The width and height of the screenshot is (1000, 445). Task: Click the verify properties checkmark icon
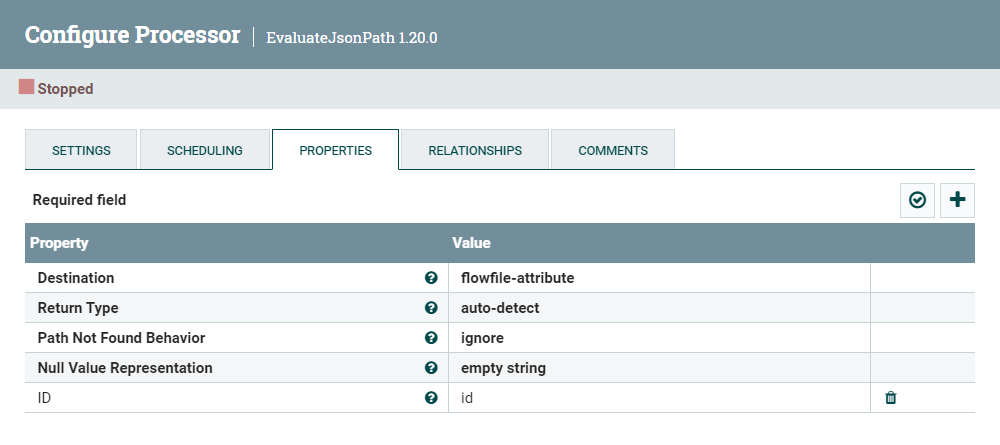(x=917, y=200)
